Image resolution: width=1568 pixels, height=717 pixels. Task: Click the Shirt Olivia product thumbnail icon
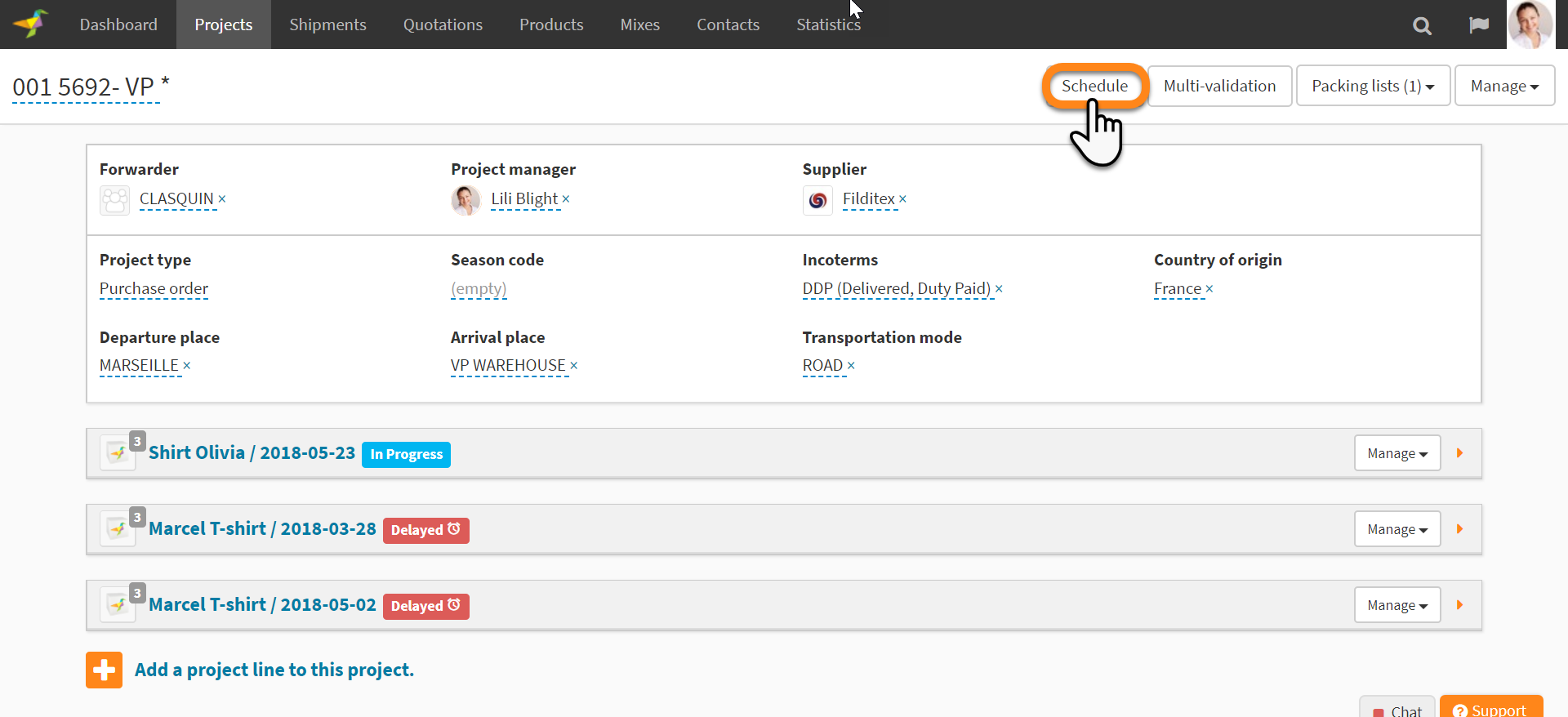pos(118,453)
